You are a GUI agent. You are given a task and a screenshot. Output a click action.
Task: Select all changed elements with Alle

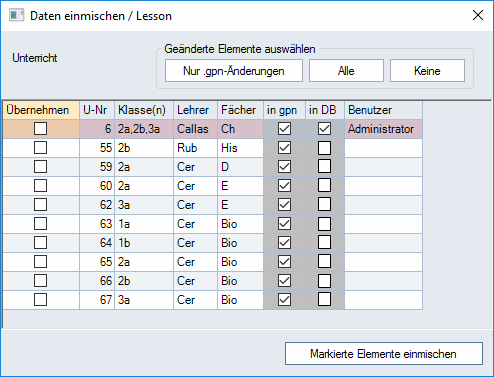346,71
